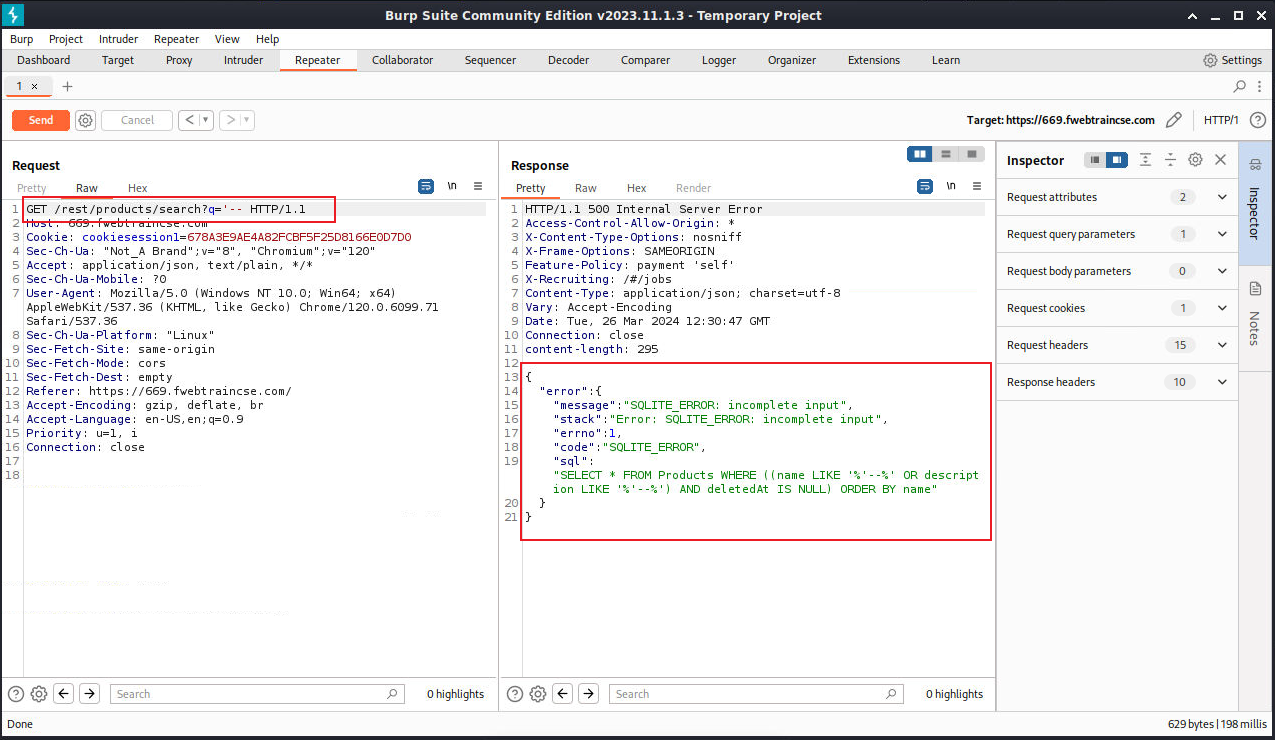Switch to the Decoder tab

[x=568, y=60]
